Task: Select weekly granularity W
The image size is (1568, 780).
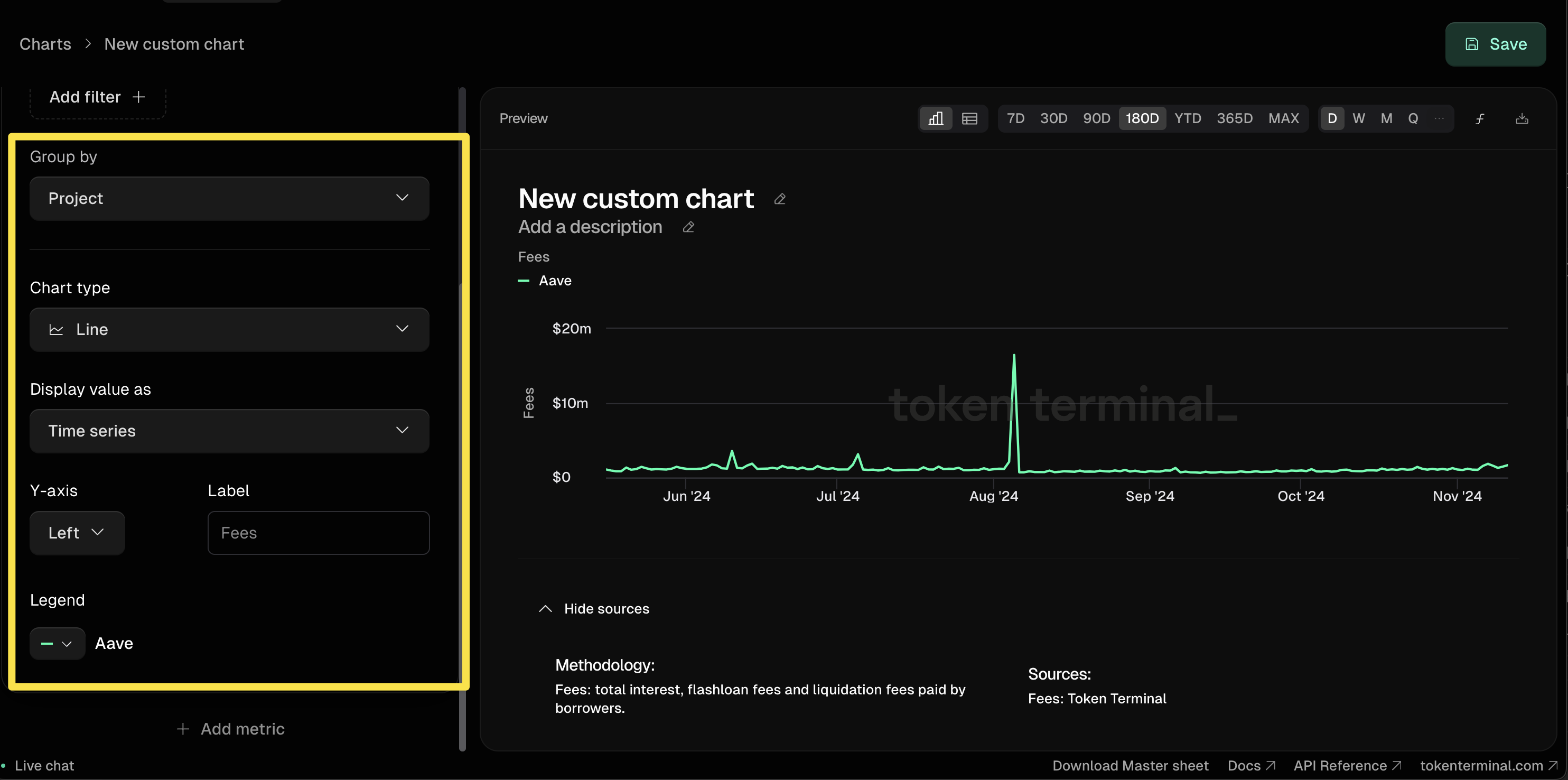Action: (x=1359, y=118)
